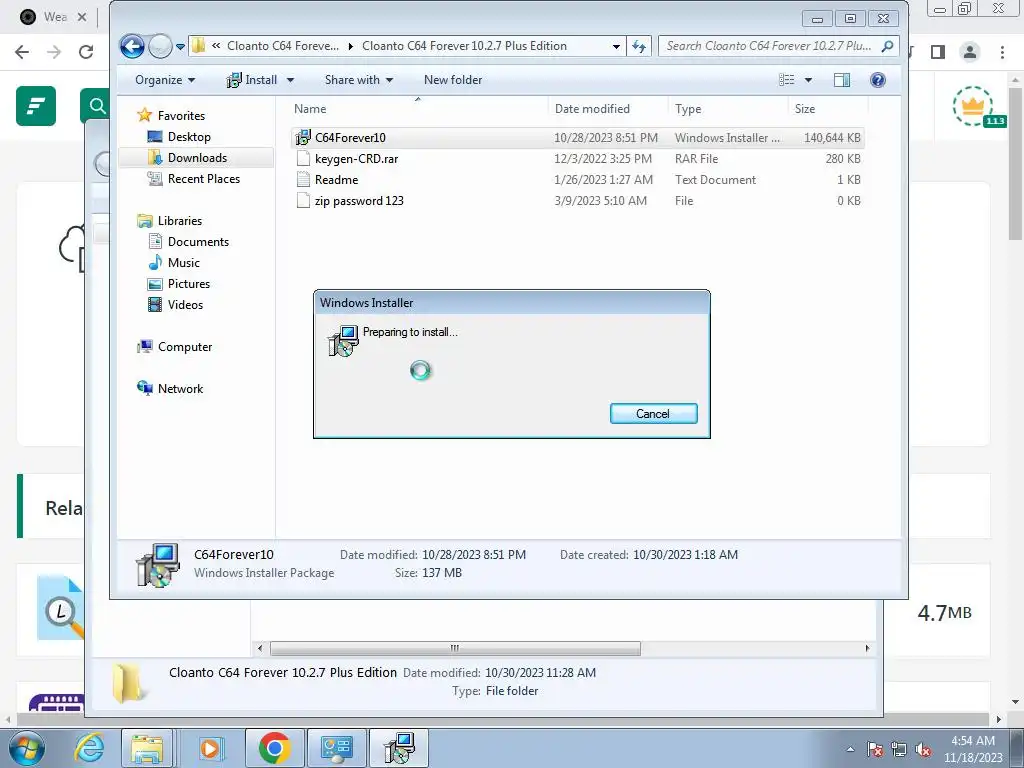The width and height of the screenshot is (1024, 768).
Task: Open Chrome three-dot menu
Action: tap(1002, 52)
